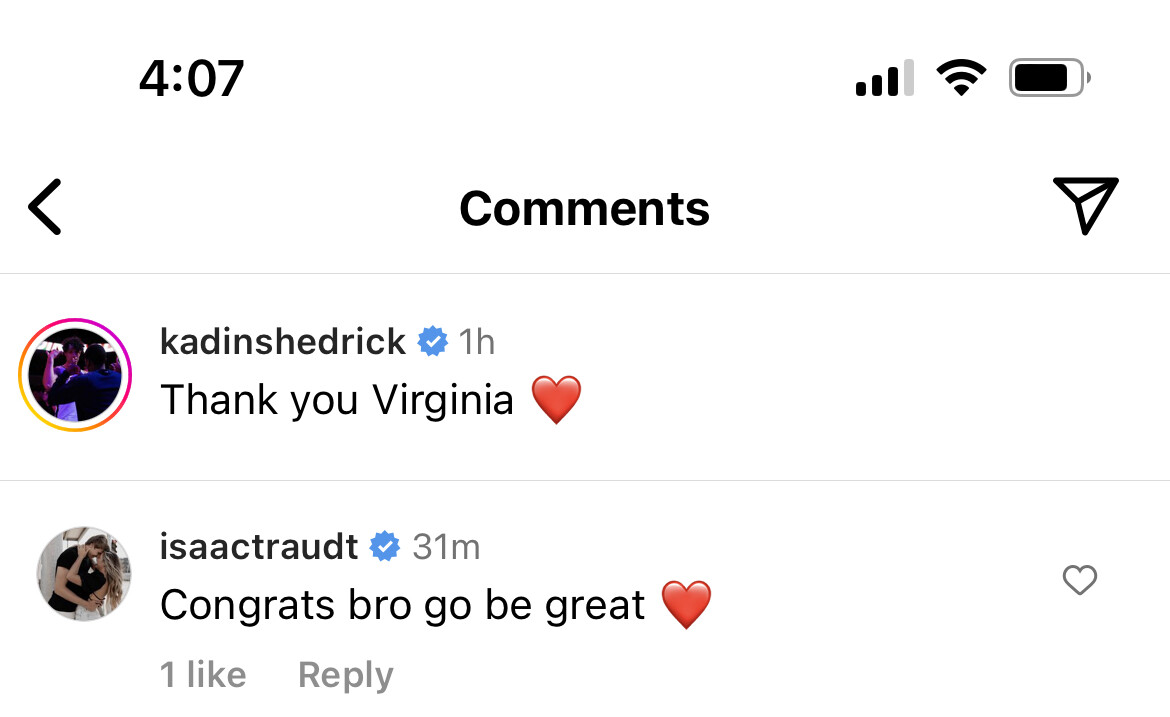Tap the 1h timestamp on kadinshedrick's post
The image size is (1170, 717).
(477, 342)
